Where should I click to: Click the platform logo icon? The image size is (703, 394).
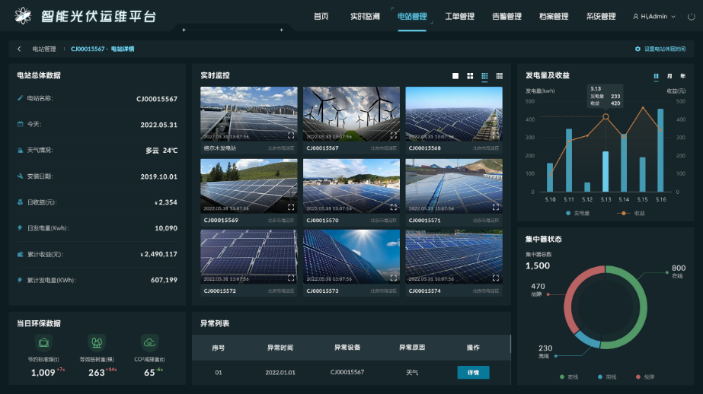coord(22,16)
